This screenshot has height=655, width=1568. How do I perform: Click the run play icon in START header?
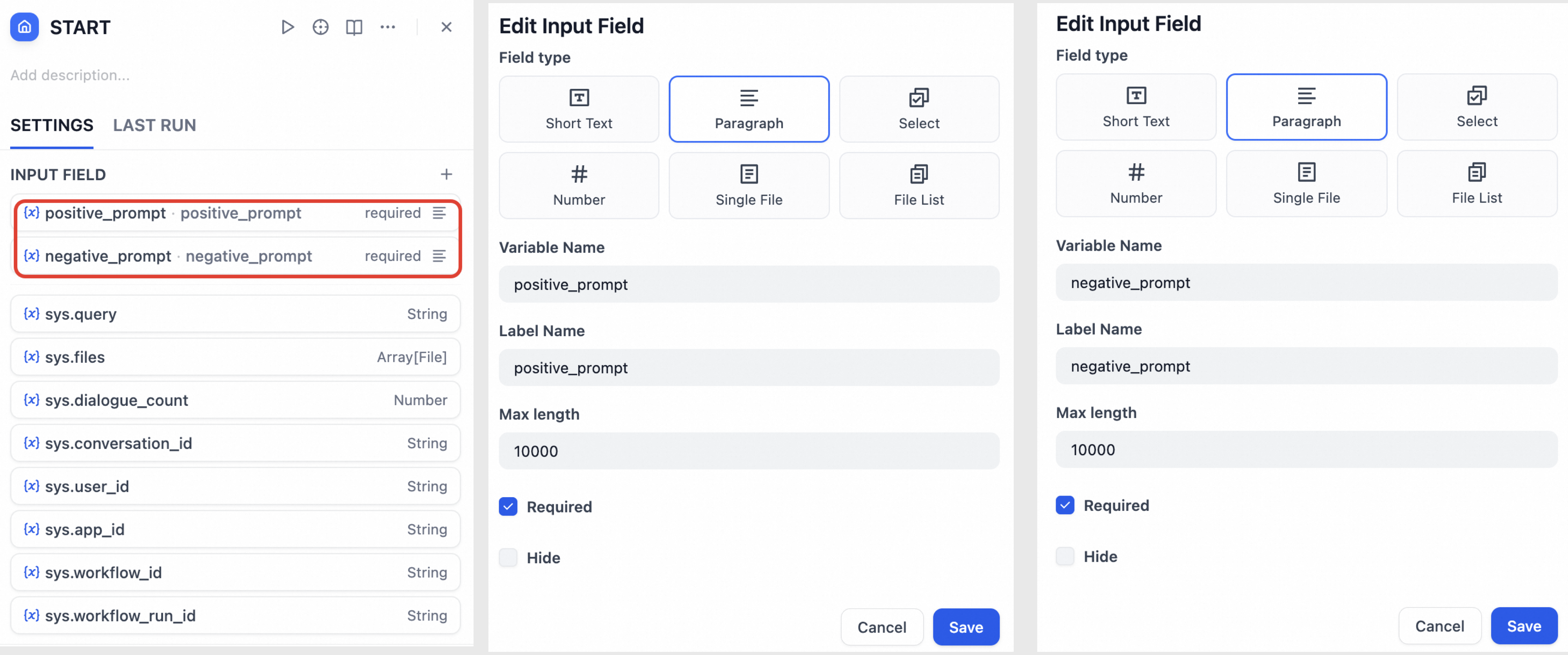(287, 27)
